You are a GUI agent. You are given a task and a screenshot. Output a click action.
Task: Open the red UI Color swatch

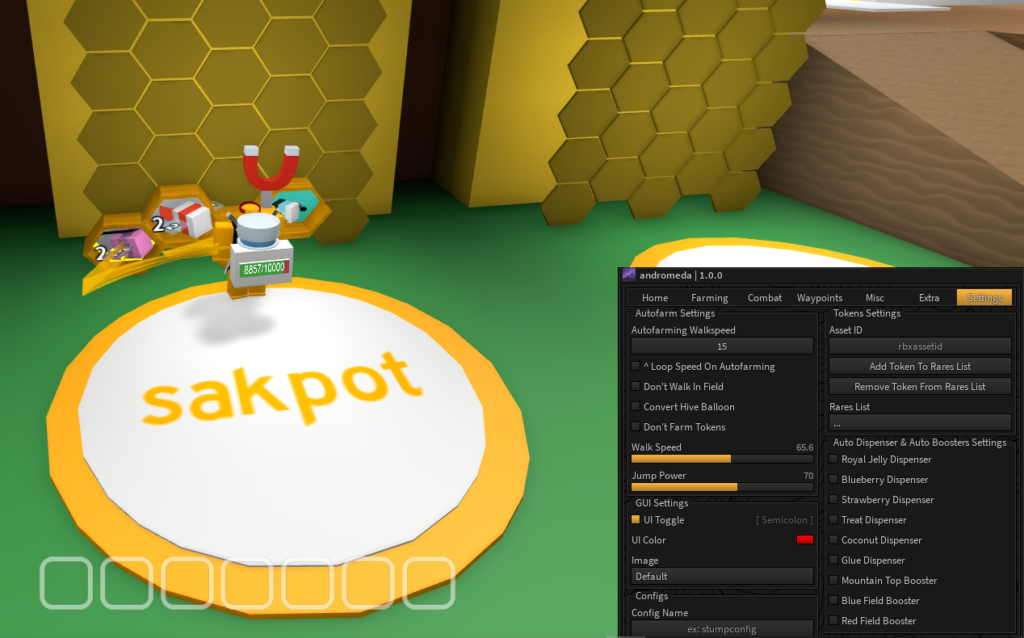(x=805, y=539)
